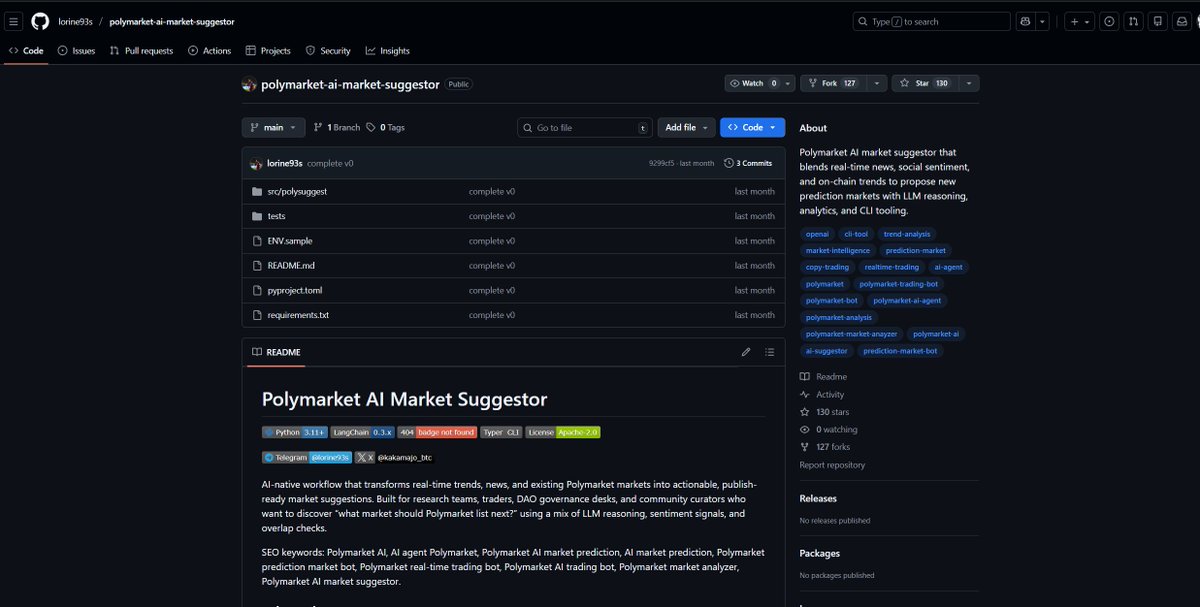This screenshot has width=1200, height=607.
Task: Open the Projects tab
Action: pyautogui.click(x=268, y=51)
